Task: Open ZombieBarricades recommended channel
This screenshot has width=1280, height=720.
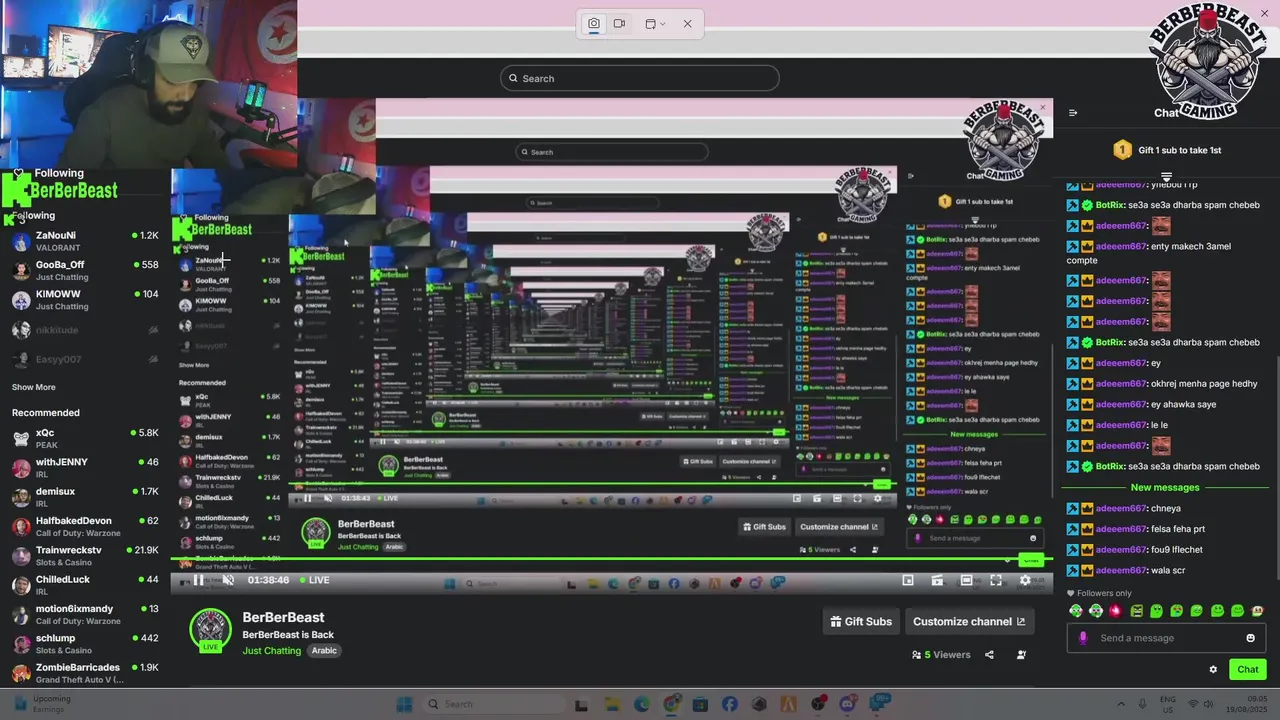Action: tap(84, 673)
